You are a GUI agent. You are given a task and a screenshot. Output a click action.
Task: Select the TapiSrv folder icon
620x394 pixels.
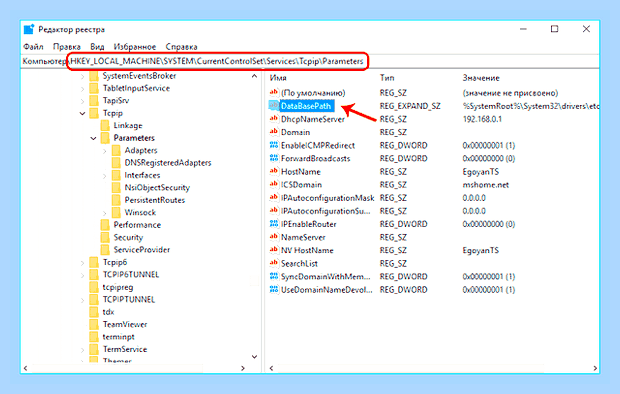94,100
